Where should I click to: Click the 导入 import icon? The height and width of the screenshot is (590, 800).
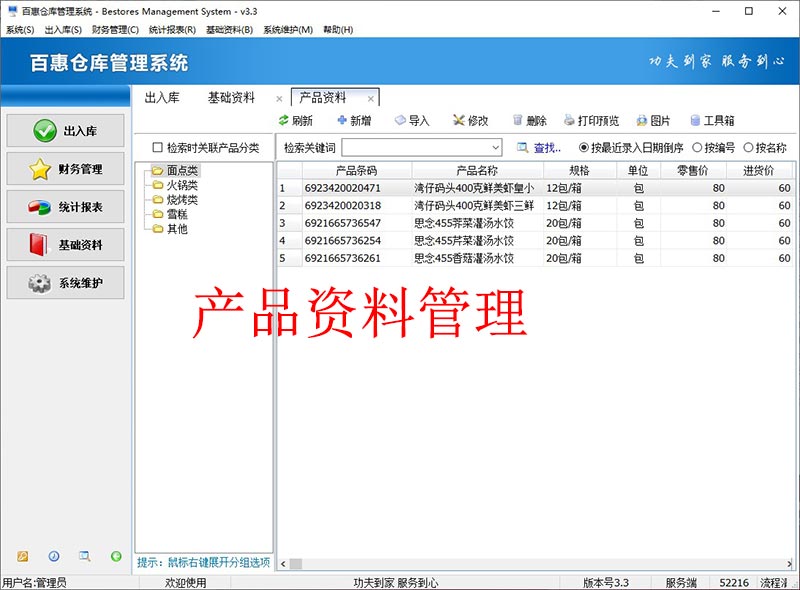point(401,120)
